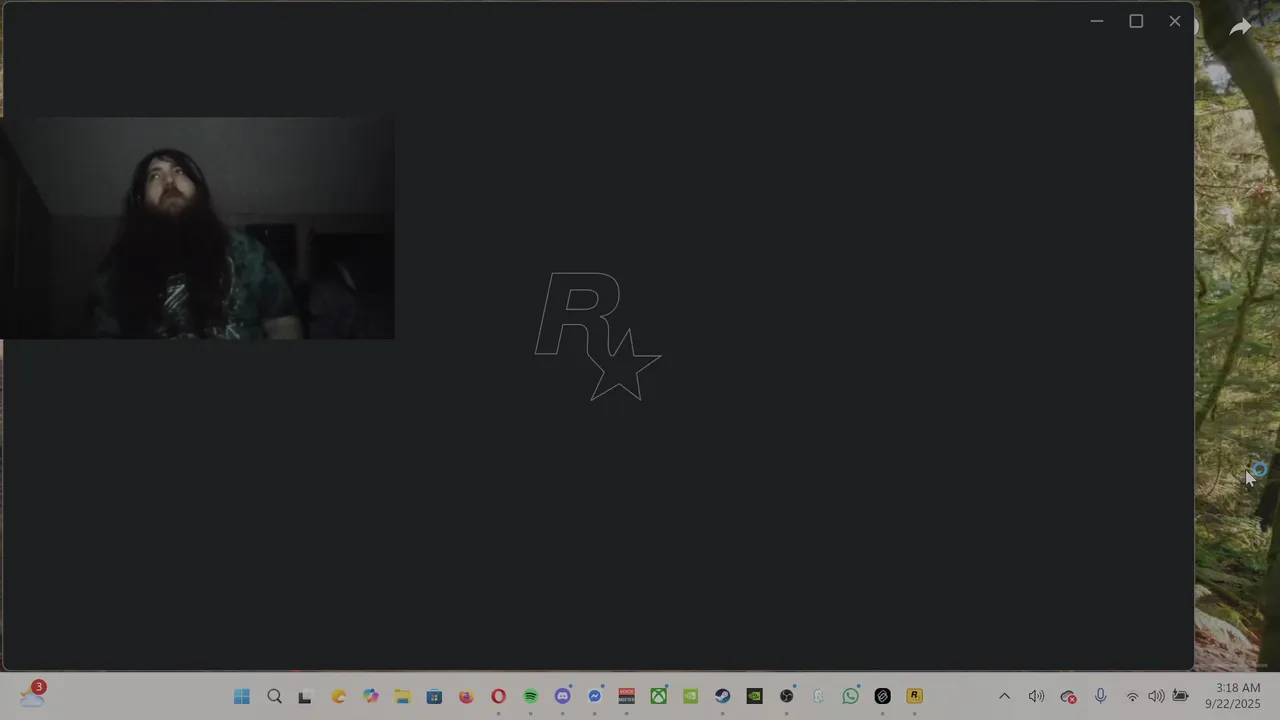Screen dimensions: 1280x720
Task: Open the Xbox app taskbar icon
Action: [x=658, y=696]
